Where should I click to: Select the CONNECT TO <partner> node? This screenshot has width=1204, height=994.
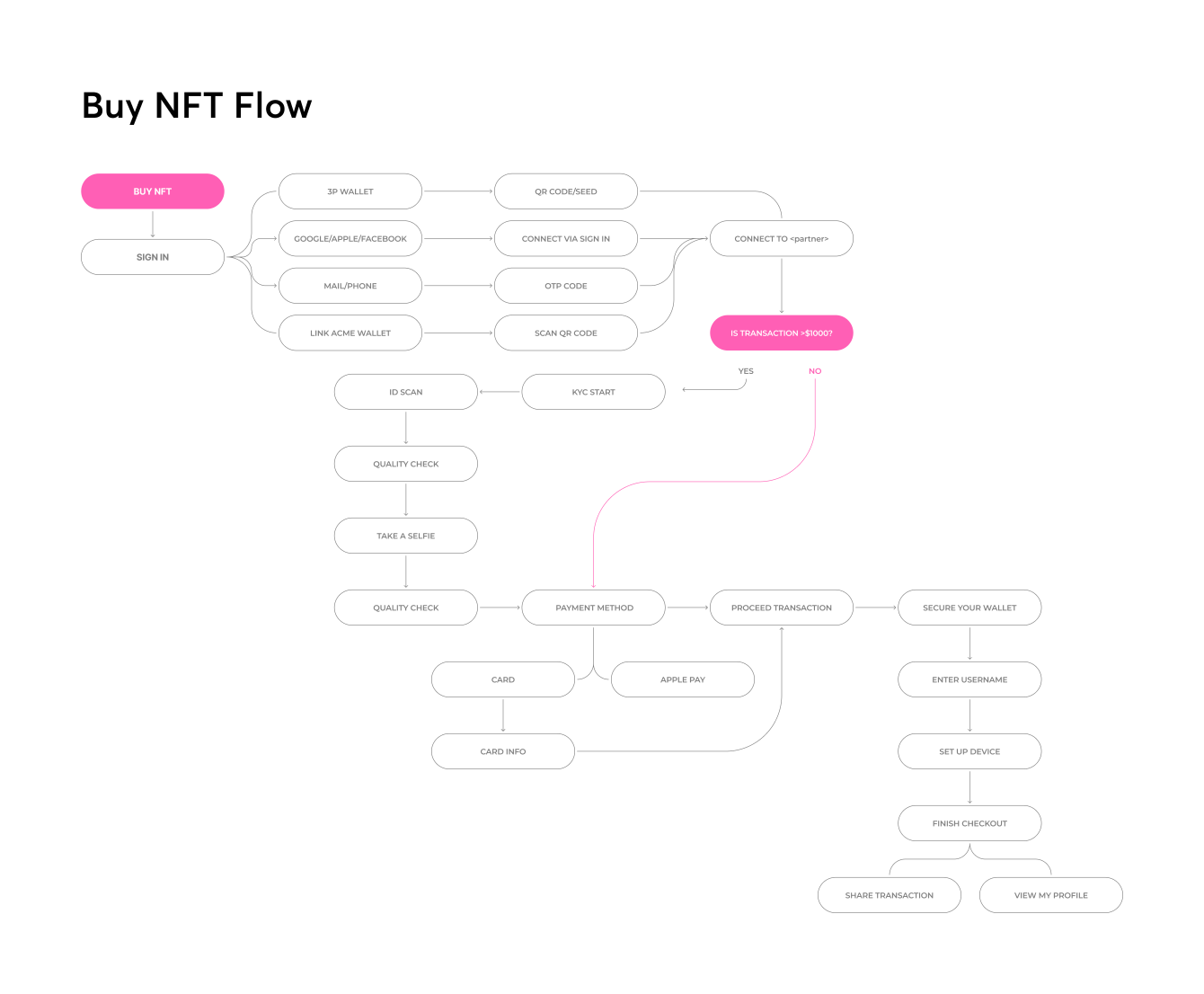point(782,238)
